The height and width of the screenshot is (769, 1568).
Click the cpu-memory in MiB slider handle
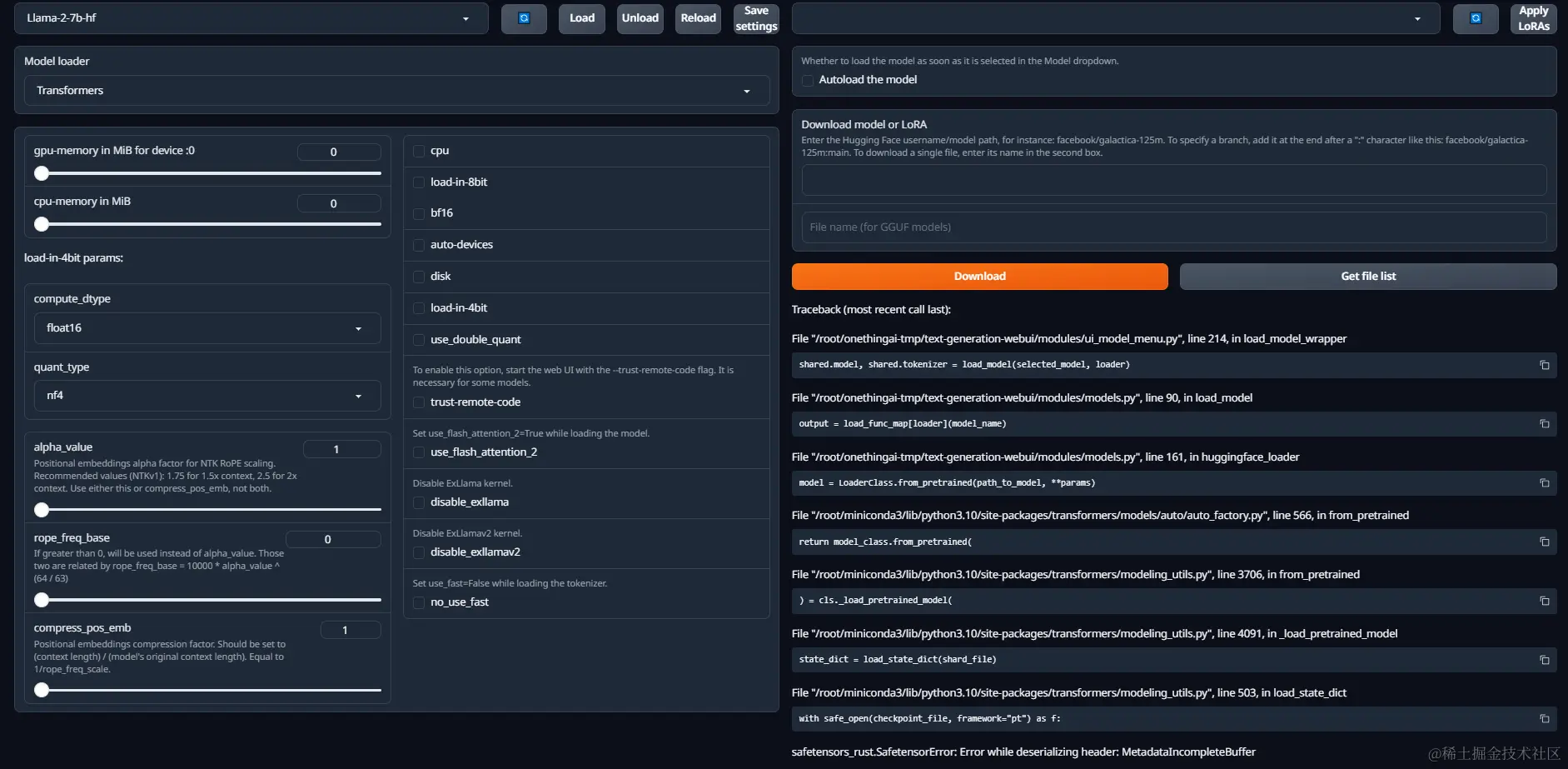click(x=42, y=224)
